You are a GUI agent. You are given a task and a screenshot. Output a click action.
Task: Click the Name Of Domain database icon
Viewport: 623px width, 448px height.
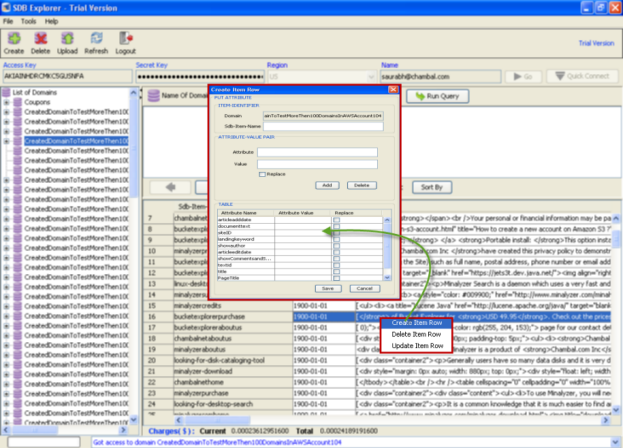154,96
